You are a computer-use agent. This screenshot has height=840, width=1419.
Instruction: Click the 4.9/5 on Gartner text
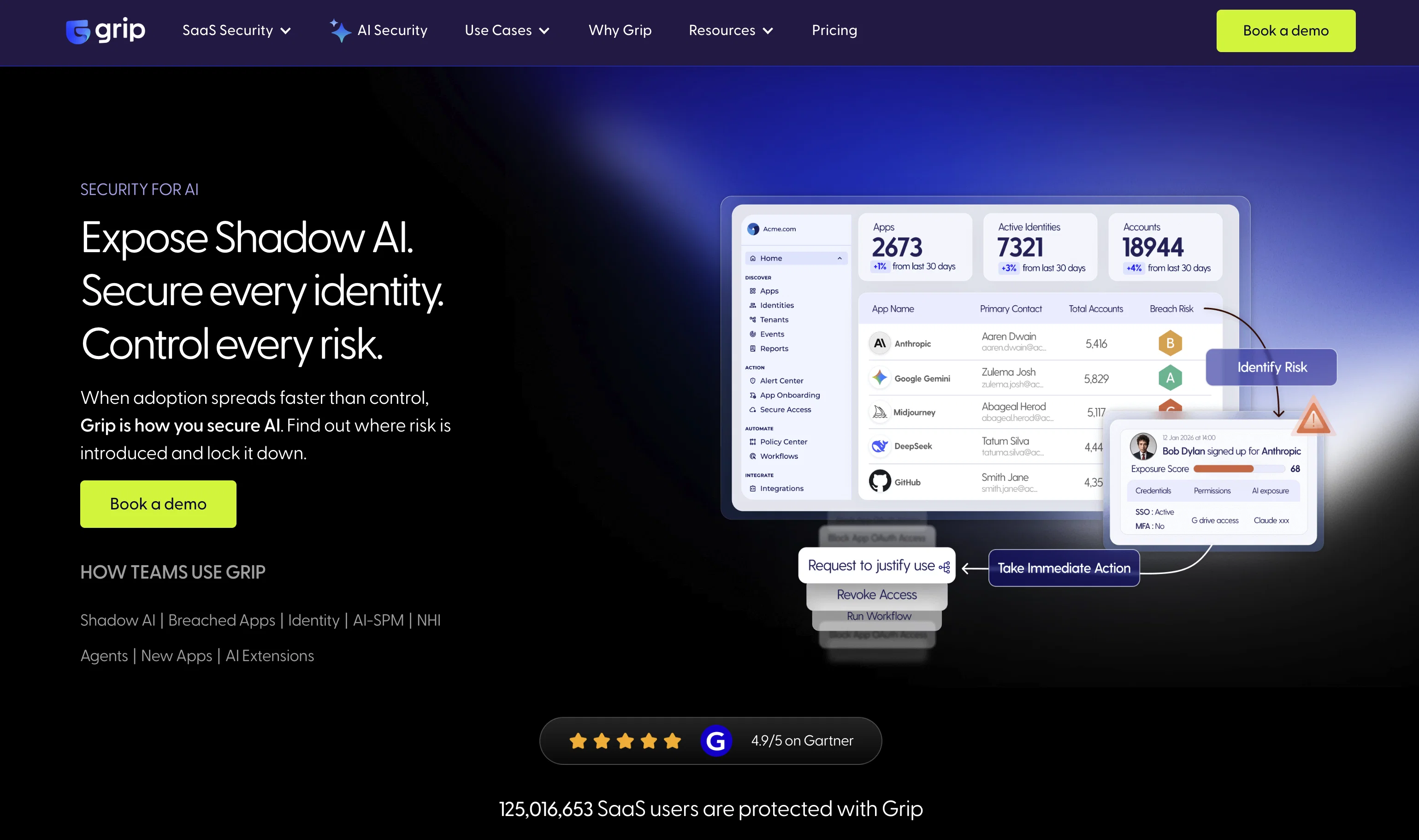click(802, 741)
